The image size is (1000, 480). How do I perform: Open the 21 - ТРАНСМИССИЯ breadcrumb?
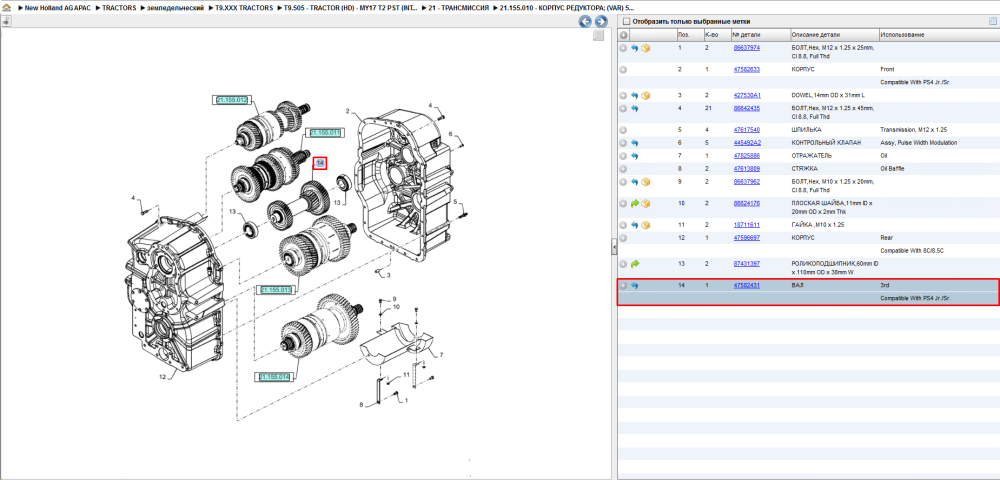[459, 8]
